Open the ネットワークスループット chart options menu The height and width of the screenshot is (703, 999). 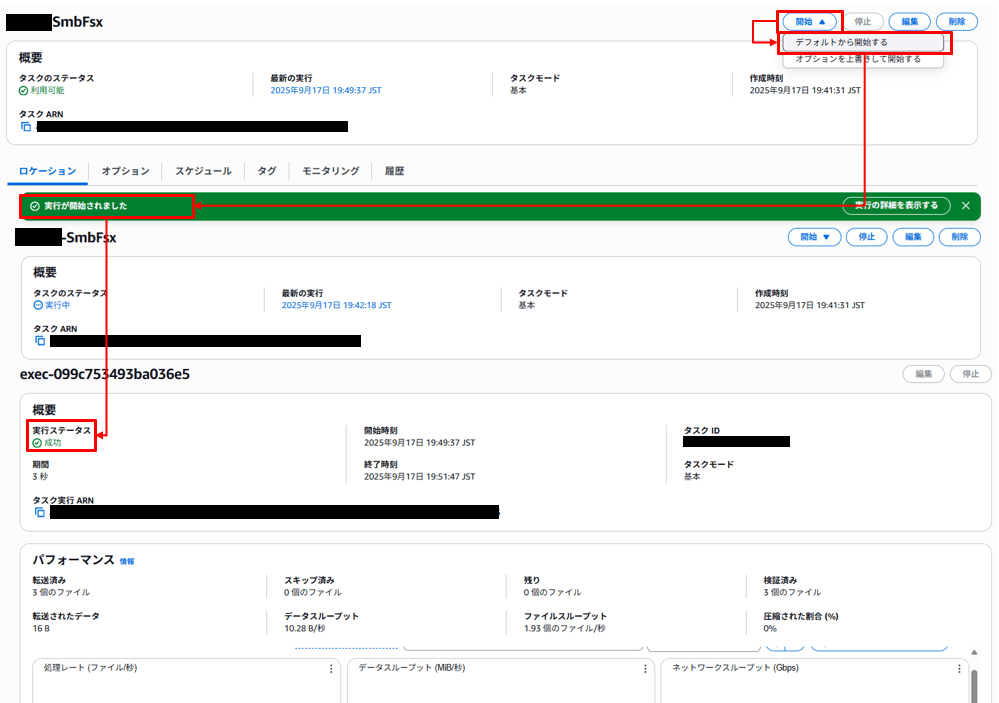(960, 669)
